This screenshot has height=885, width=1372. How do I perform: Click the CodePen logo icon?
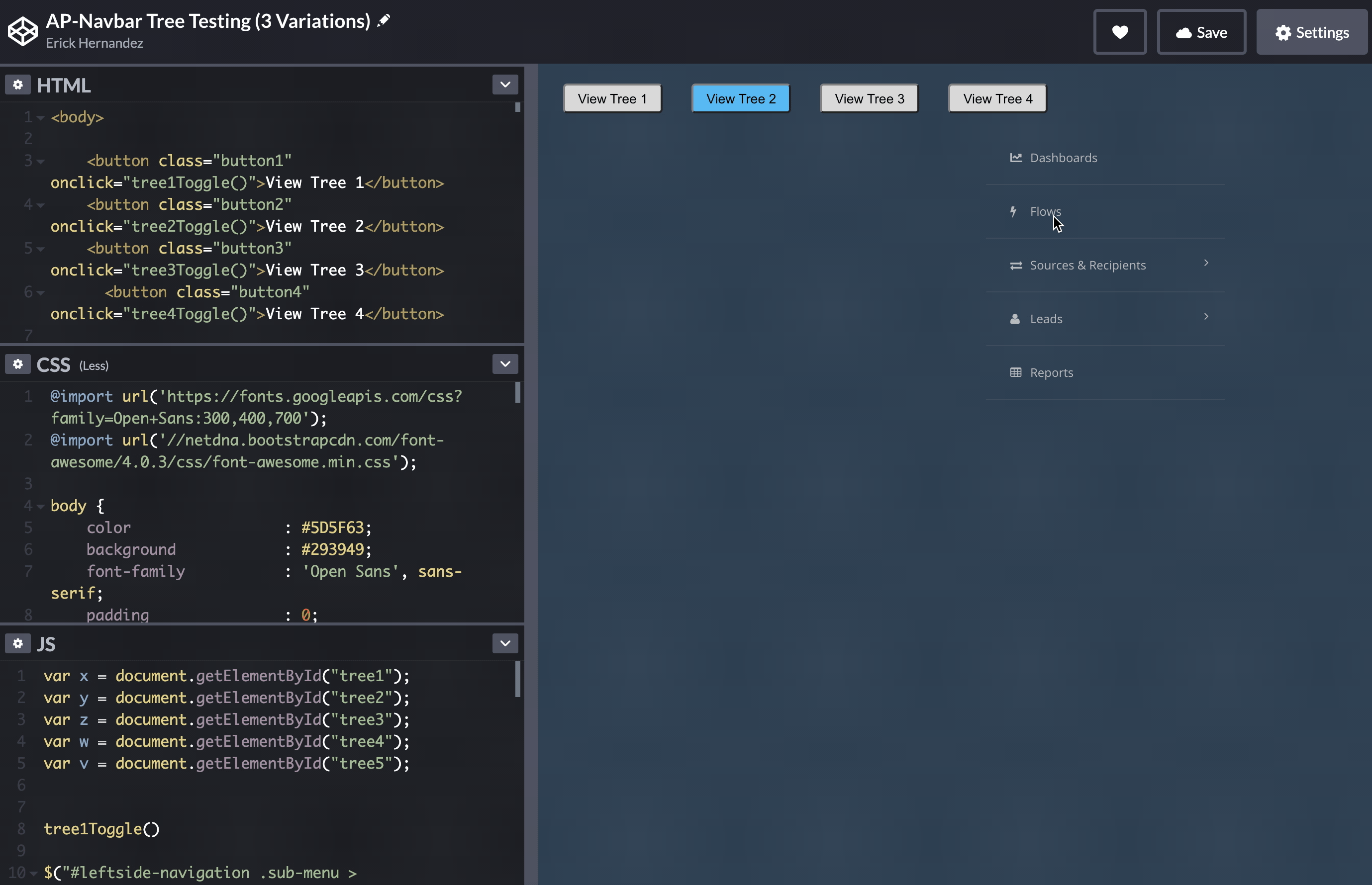point(22,32)
